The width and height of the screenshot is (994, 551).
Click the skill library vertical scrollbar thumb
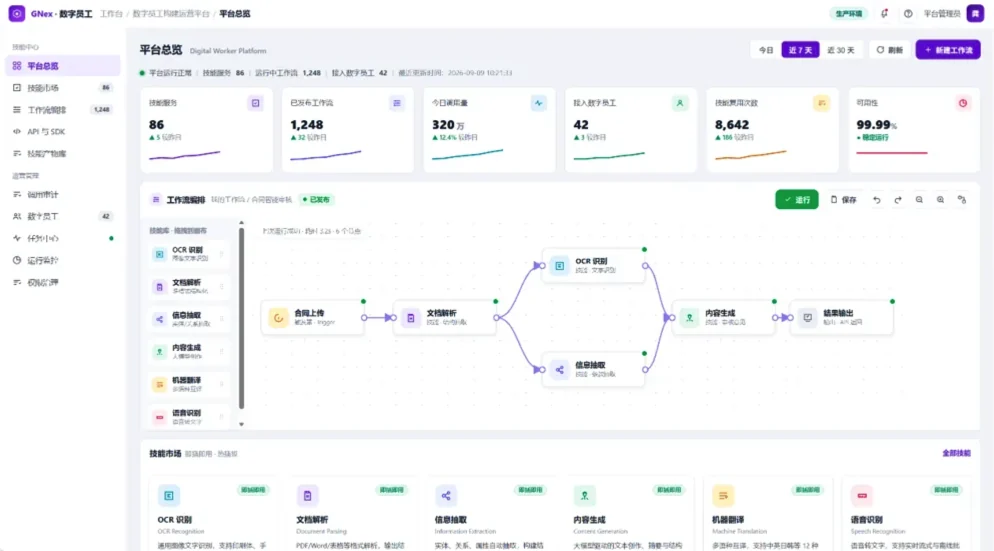tap(241, 318)
